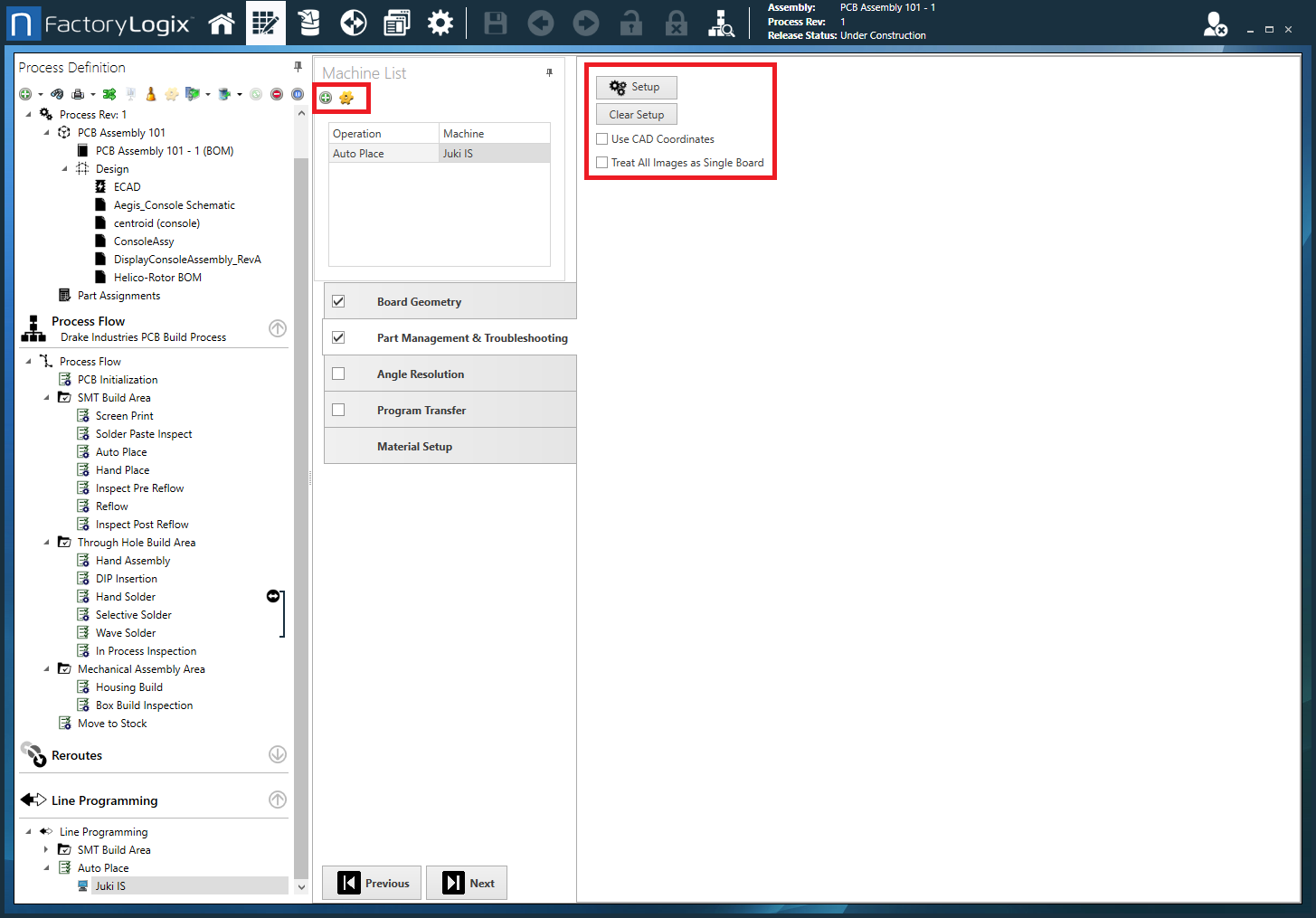Click the process search icon in top toolbar
The height and width of the screenshot is (918, 1316).
point(721,24)
